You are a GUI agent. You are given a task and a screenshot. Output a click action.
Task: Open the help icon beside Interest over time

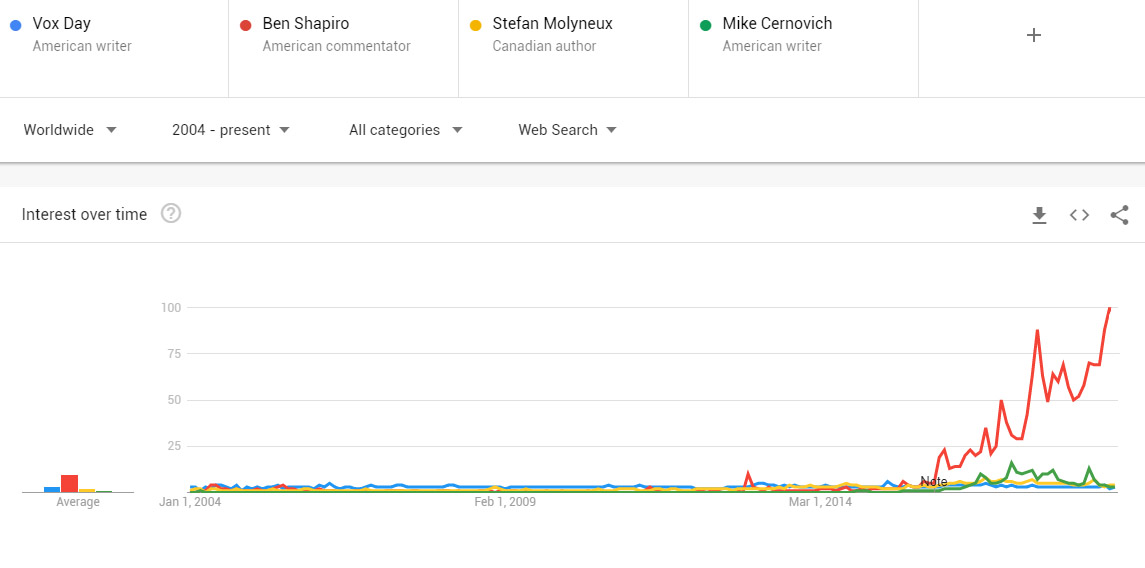tap(171, 213)
